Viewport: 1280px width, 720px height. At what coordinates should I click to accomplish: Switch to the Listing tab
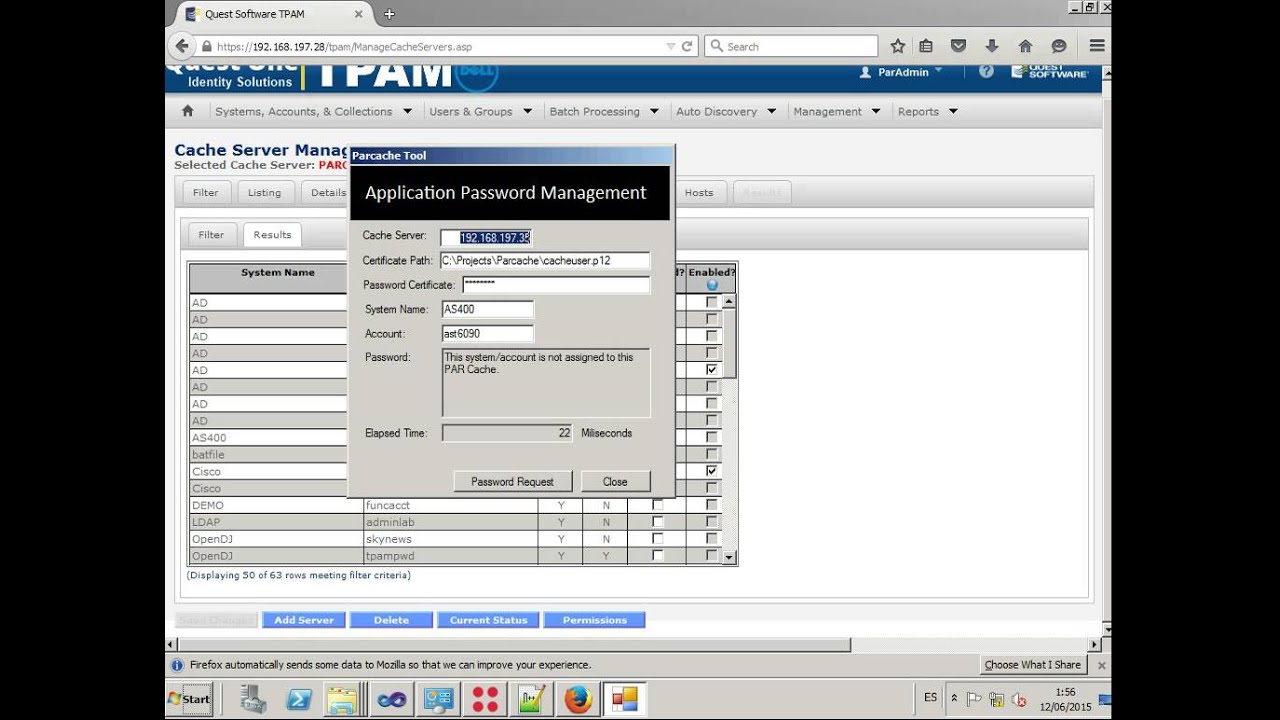tap(264, 192)
